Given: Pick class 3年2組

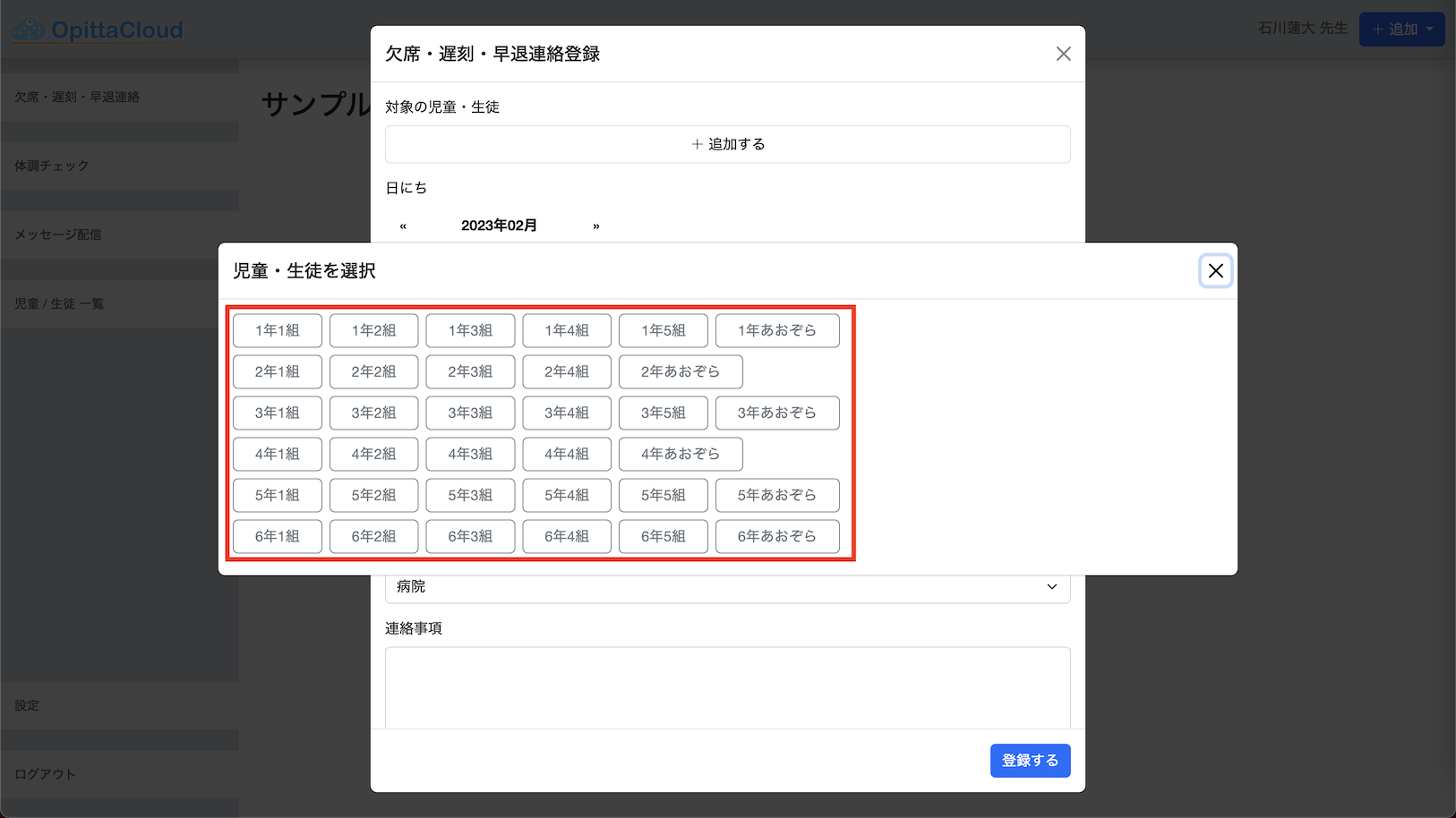Looking at the screenshot, I should tap(373, 413).
